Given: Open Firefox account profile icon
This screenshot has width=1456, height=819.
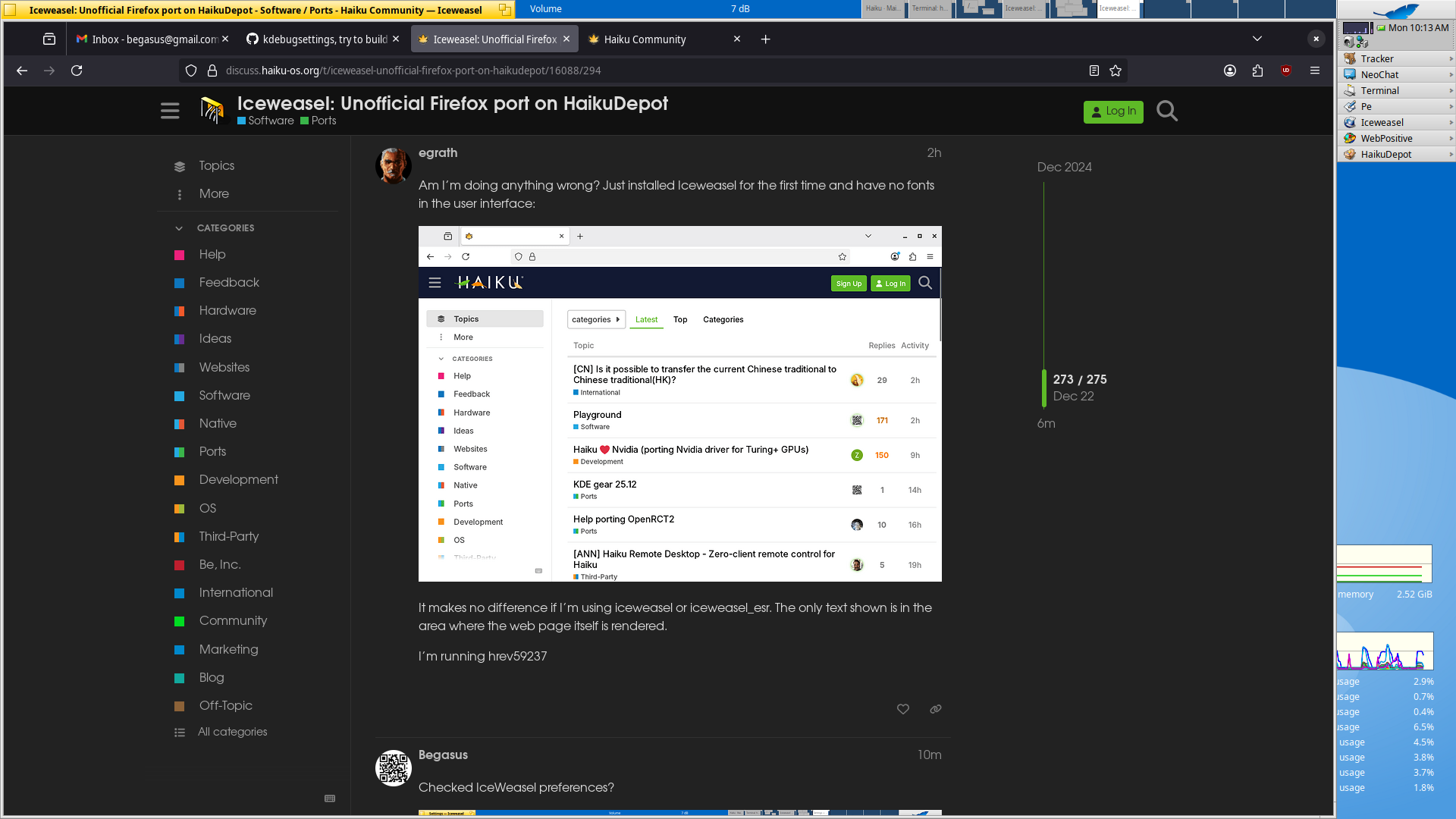Looking at the screenshot, I should tap(1230, 71).
